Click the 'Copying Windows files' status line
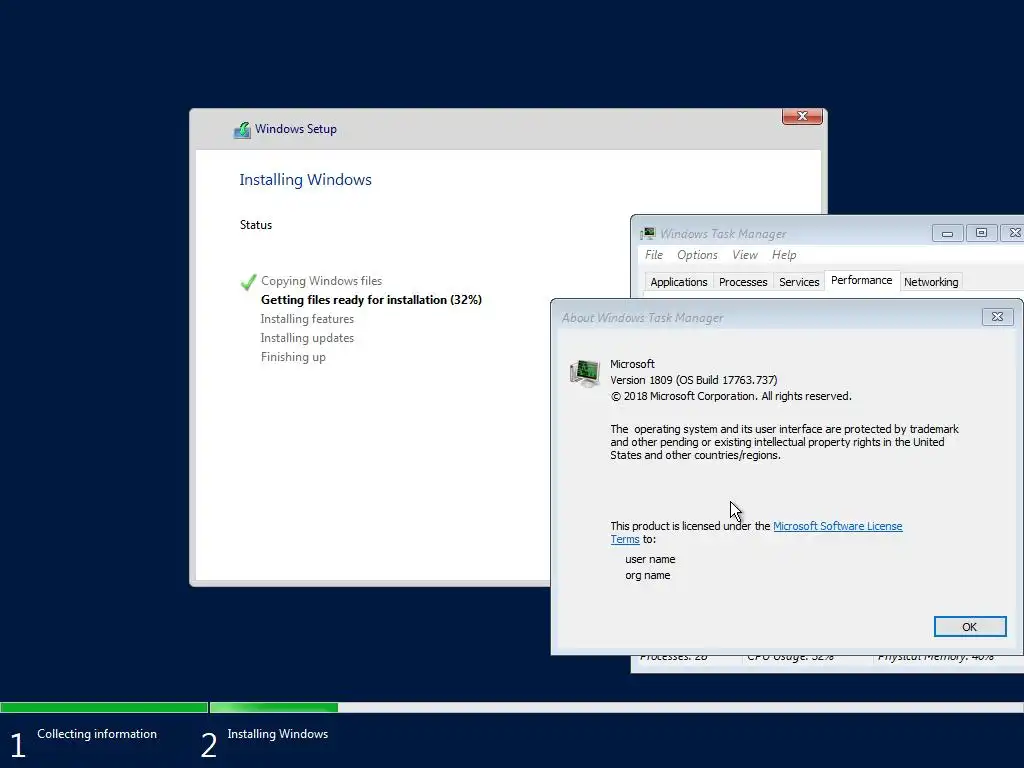 321,281
